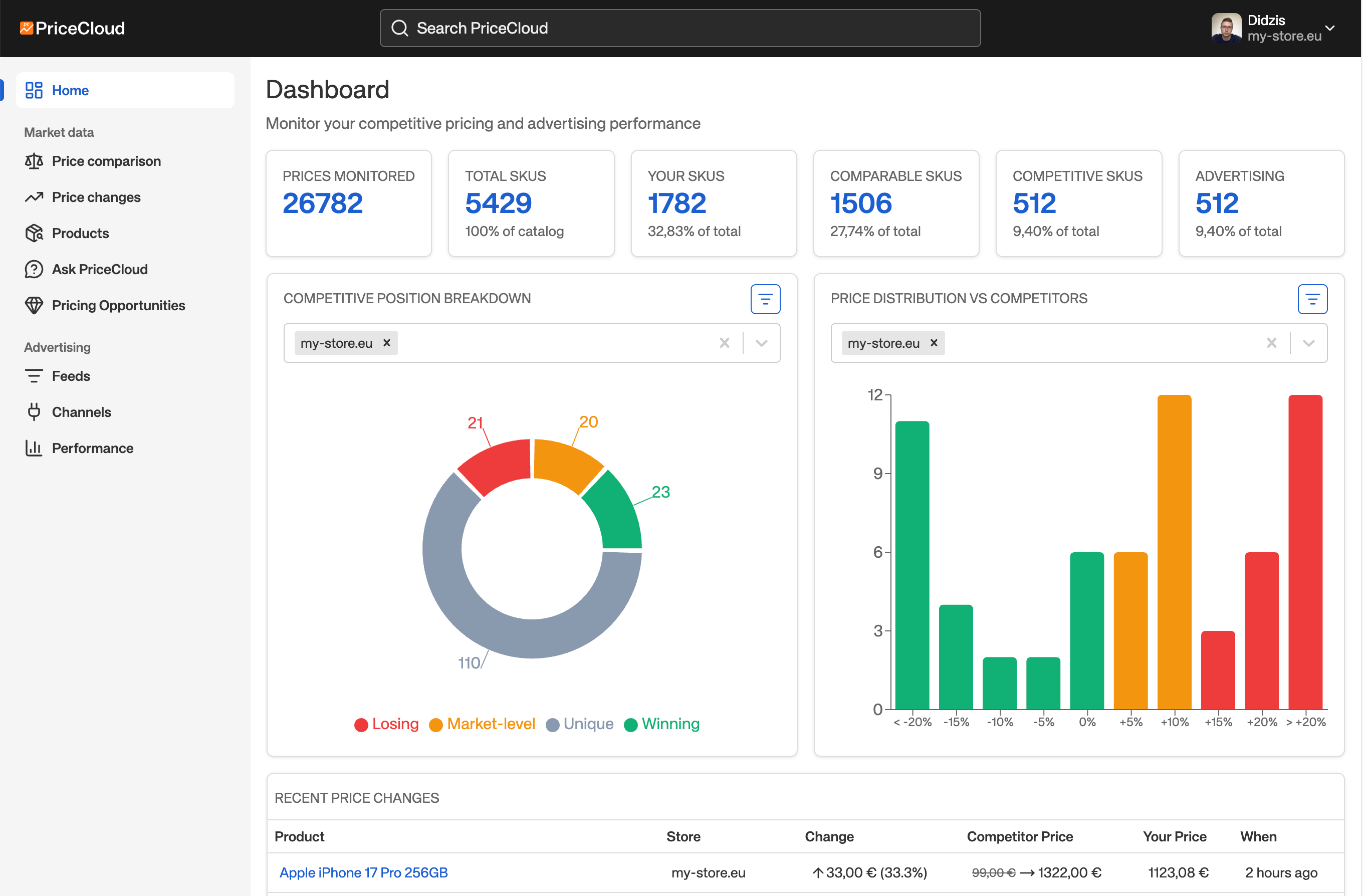
Task: Toggle the Winning legend entry
Action: pos(662,724)
